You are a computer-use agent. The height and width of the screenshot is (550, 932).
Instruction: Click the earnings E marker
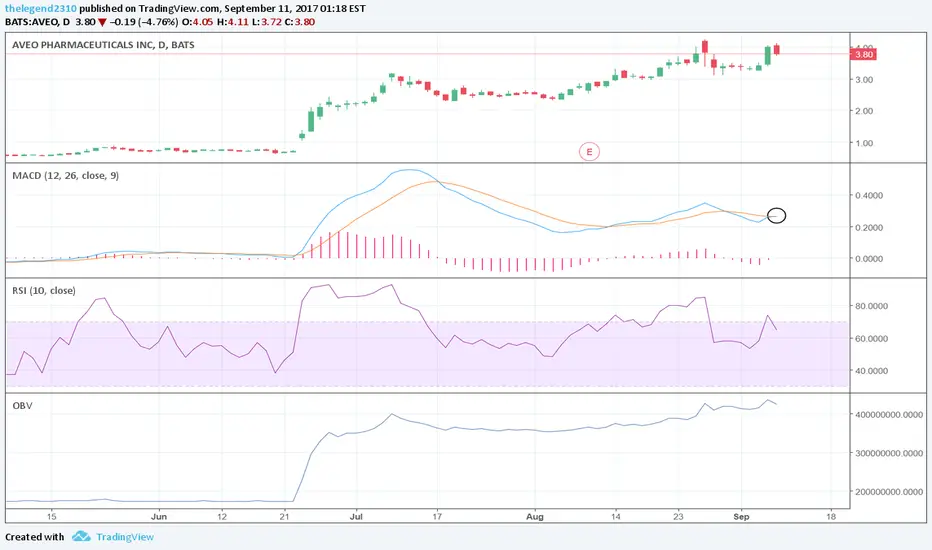pos(589,152)
